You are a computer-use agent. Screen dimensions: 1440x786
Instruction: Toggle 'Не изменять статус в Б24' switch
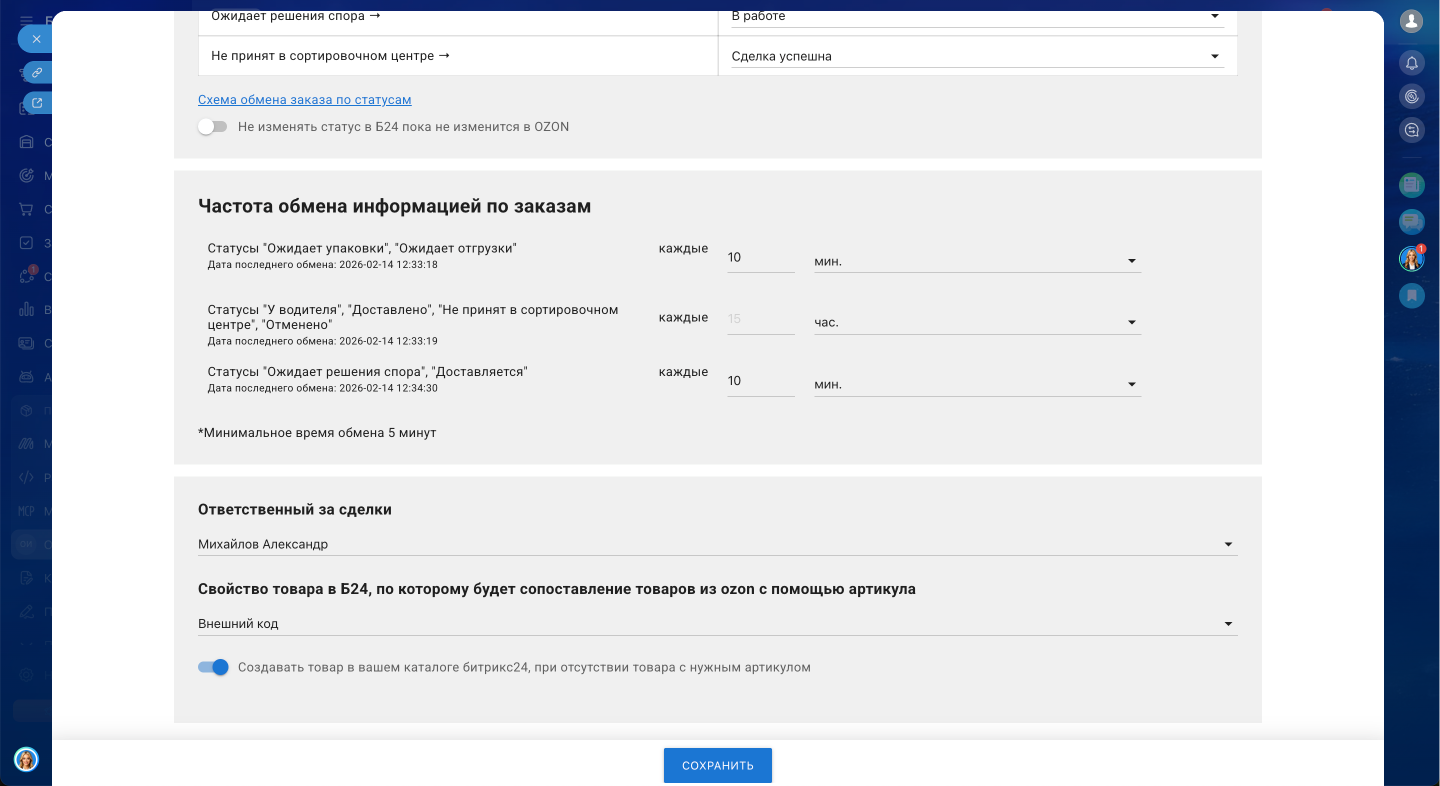(x=213, y=127)
